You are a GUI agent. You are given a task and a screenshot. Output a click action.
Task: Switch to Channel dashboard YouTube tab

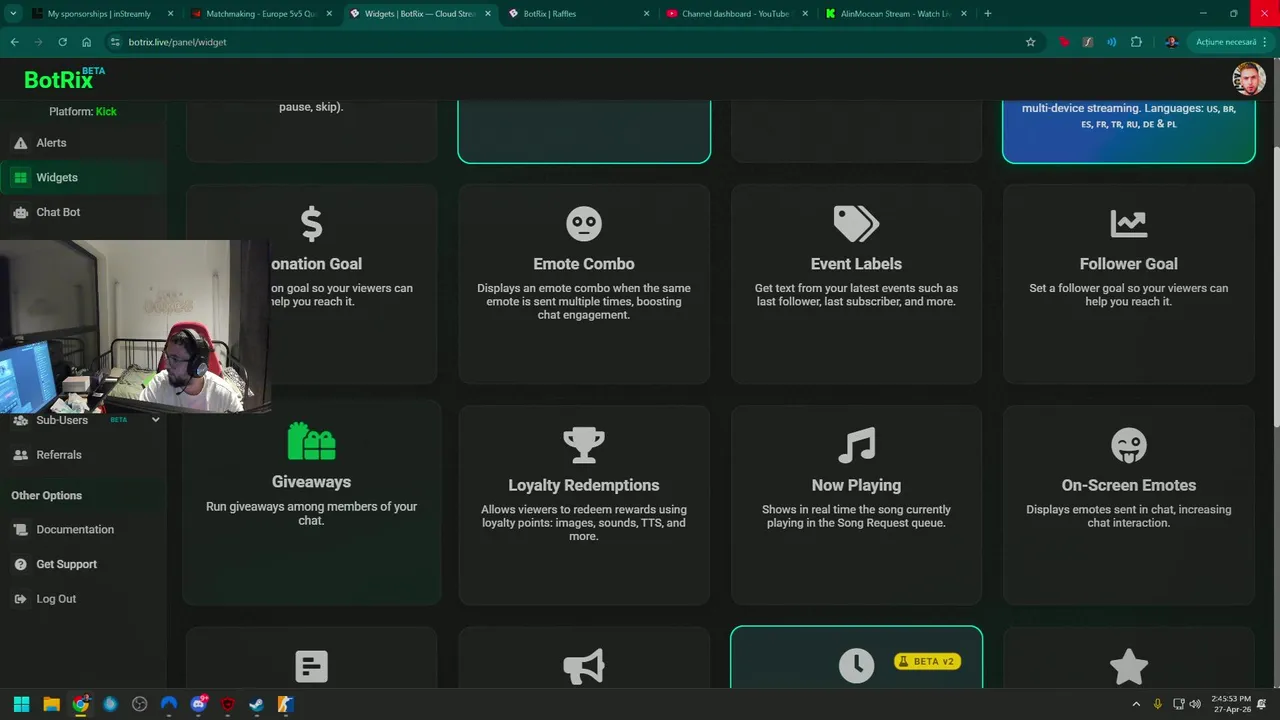tap(737, 14)
